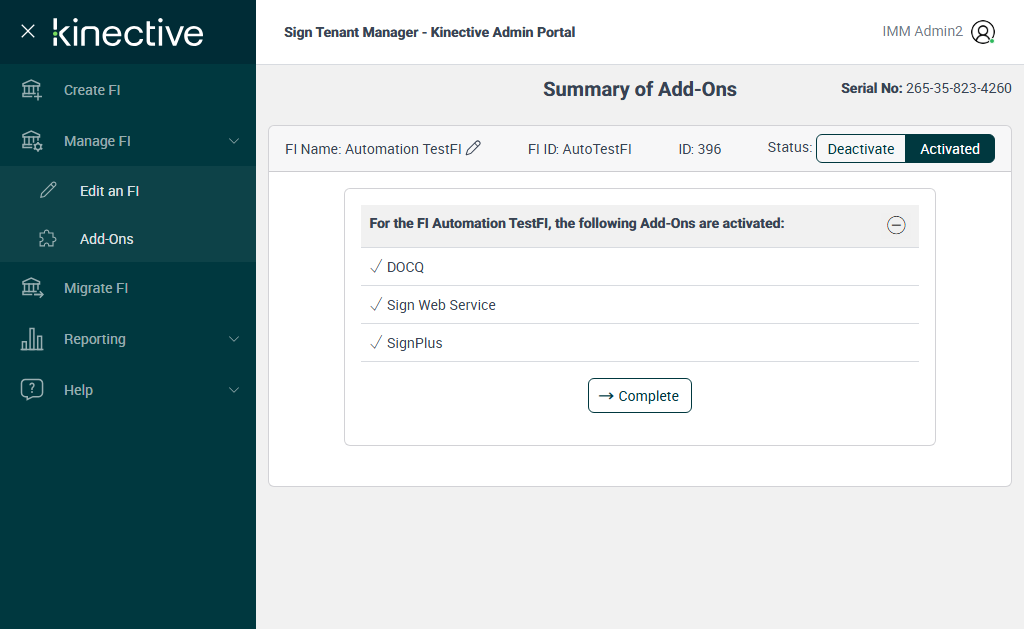
Task: Edit FI name with pencil icon
Action: 474,148
